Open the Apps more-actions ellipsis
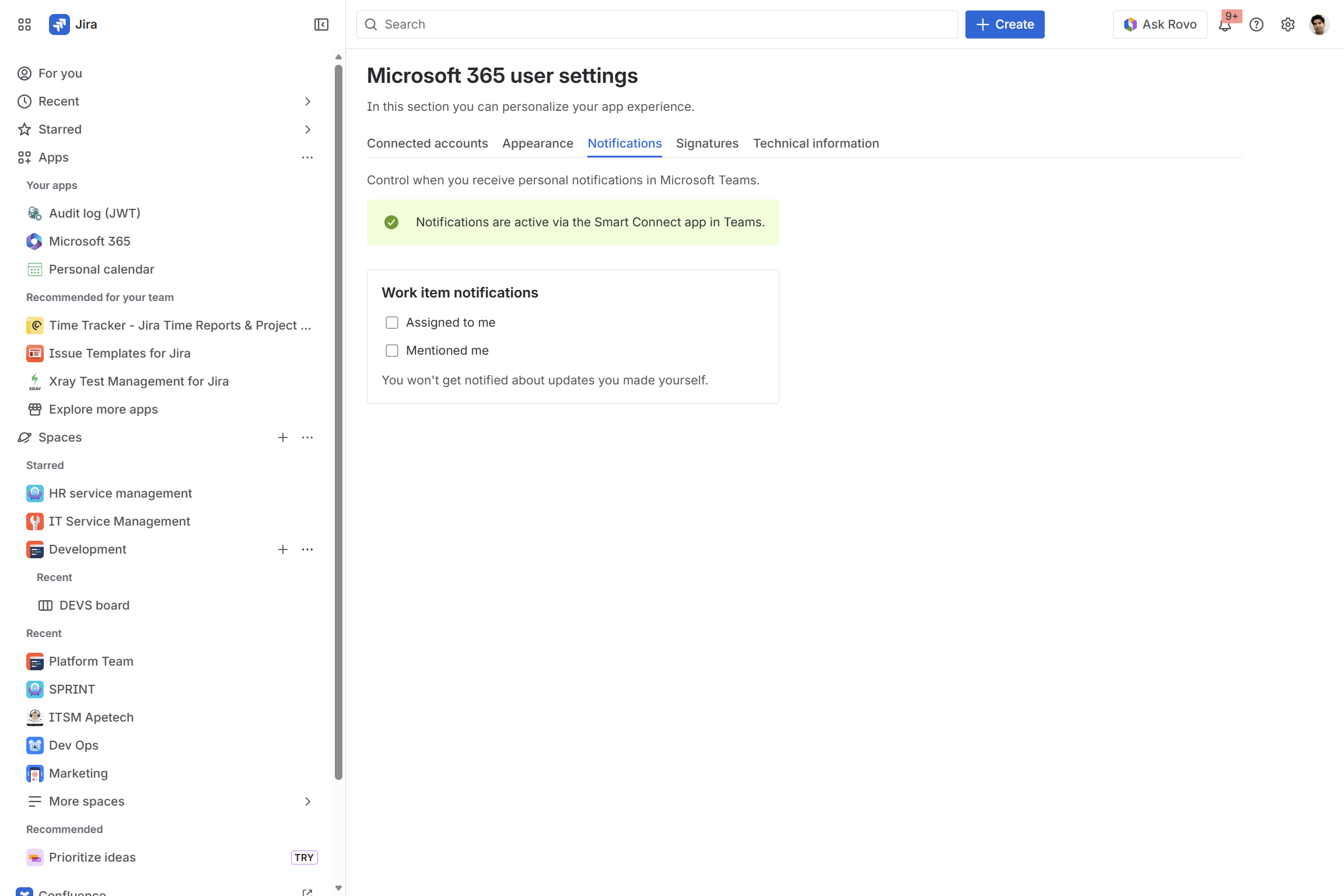The width and height of the screenshot is (1344, 896). [x=307, y=157]
